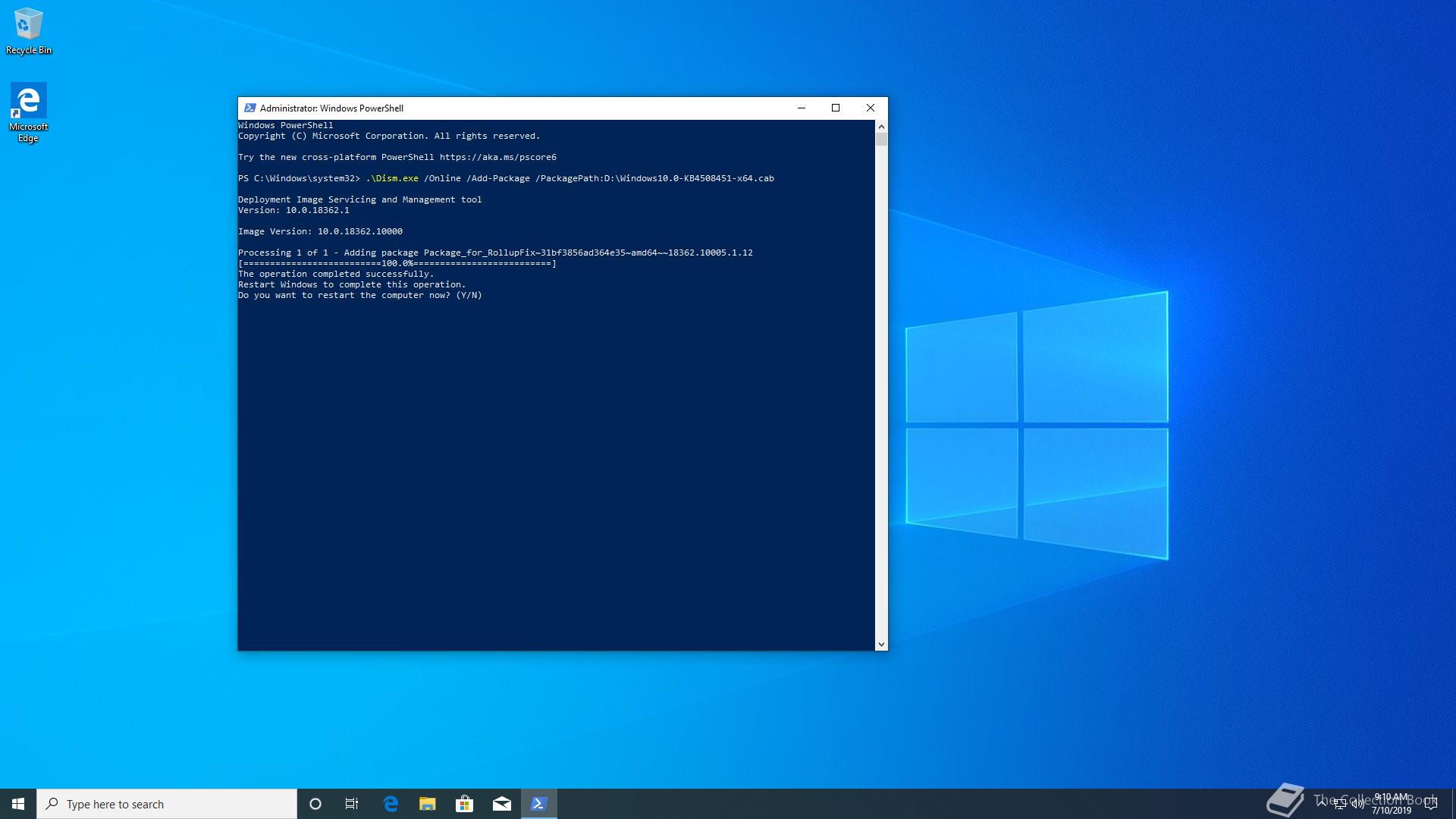Click the taskbar show desktop button
Image resolution: width=1456 pixels, height=819 pixels.
(1453, 803)
